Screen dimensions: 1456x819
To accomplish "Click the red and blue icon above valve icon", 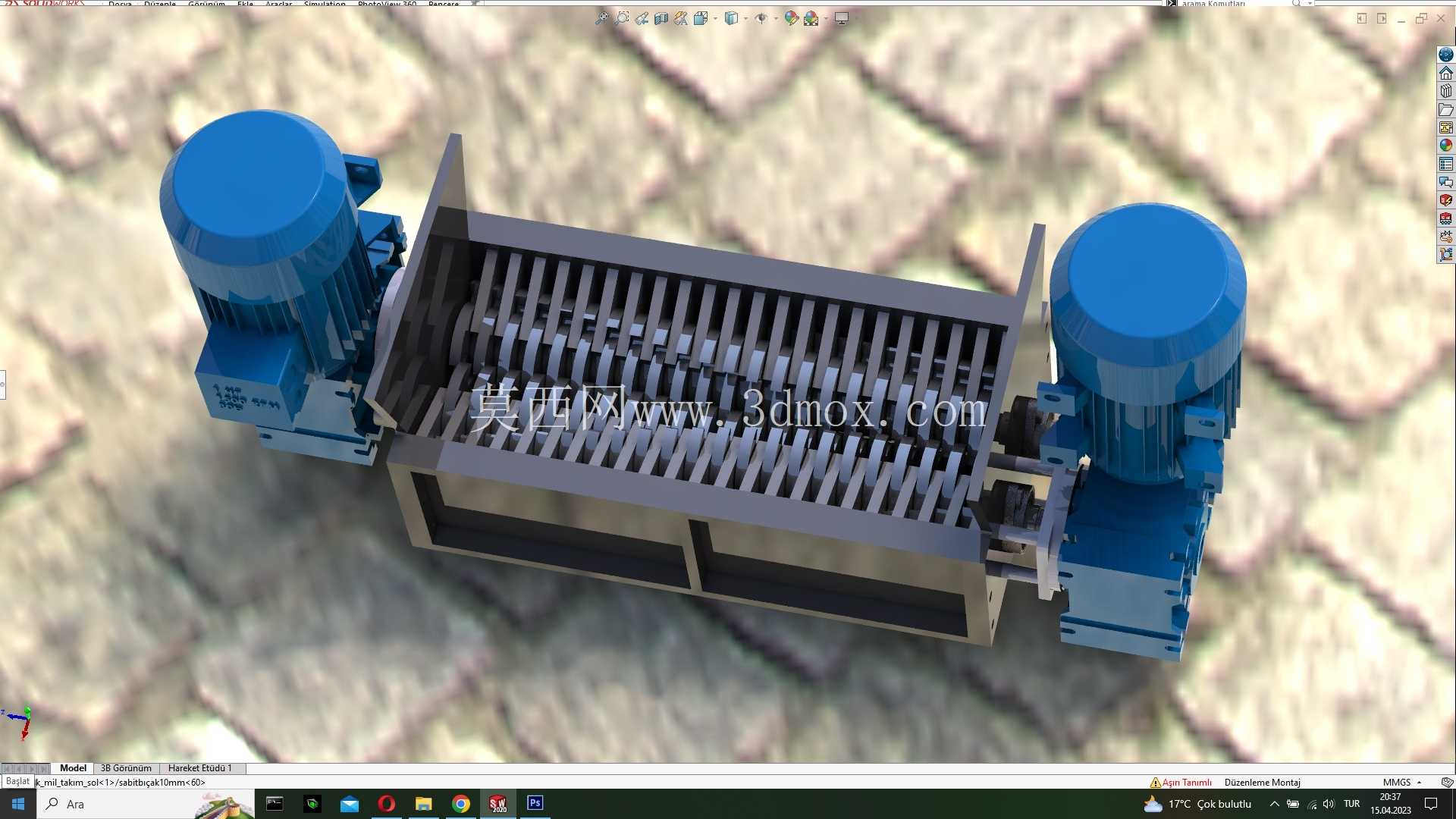I will coord(1446,218).
